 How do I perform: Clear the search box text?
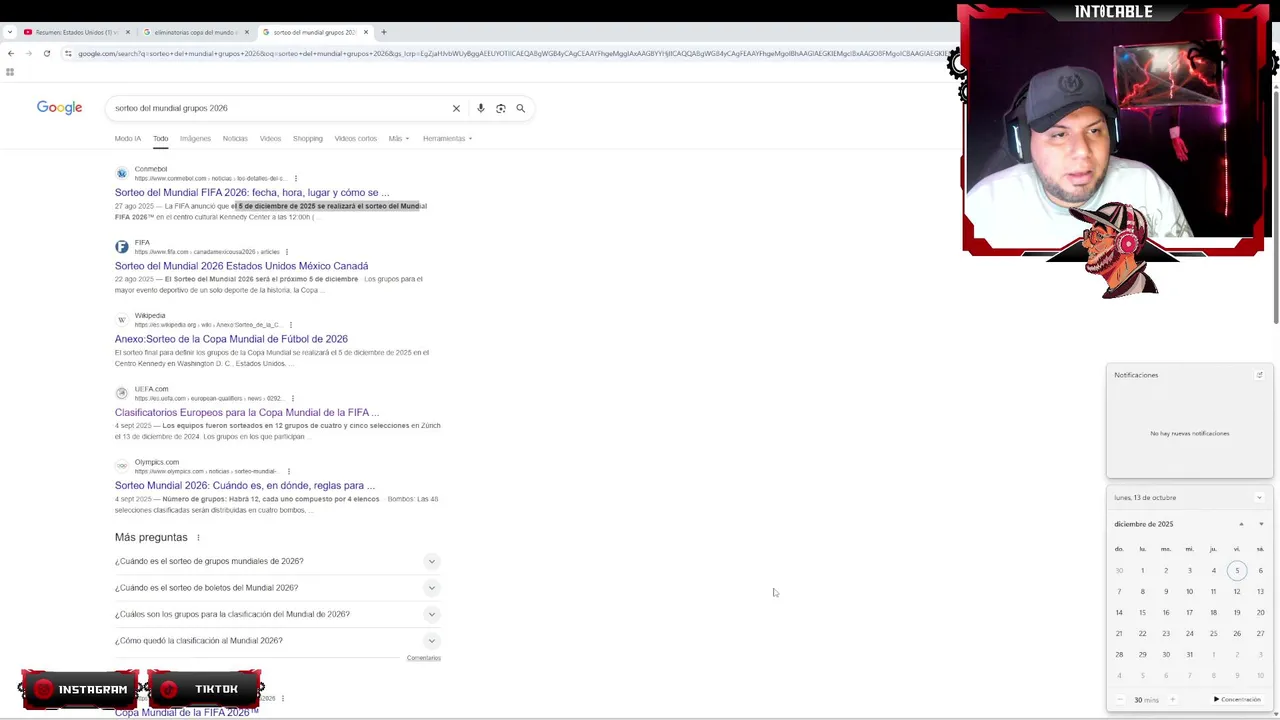click(x=456, y=108)
